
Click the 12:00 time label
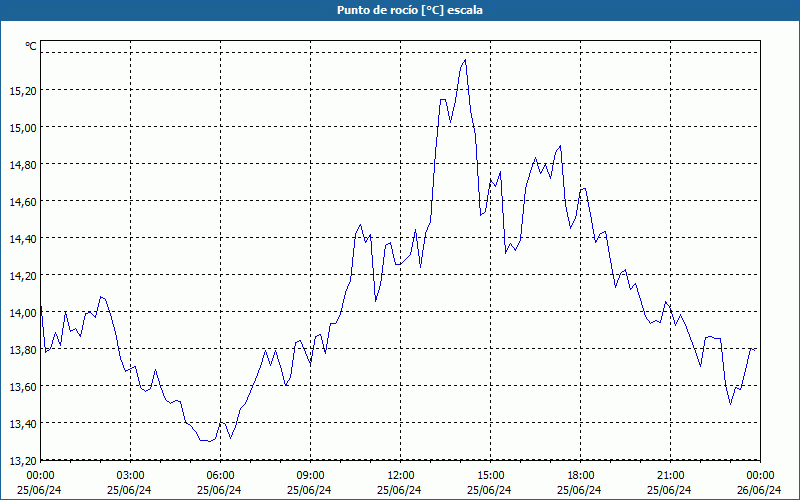[401, 475]
